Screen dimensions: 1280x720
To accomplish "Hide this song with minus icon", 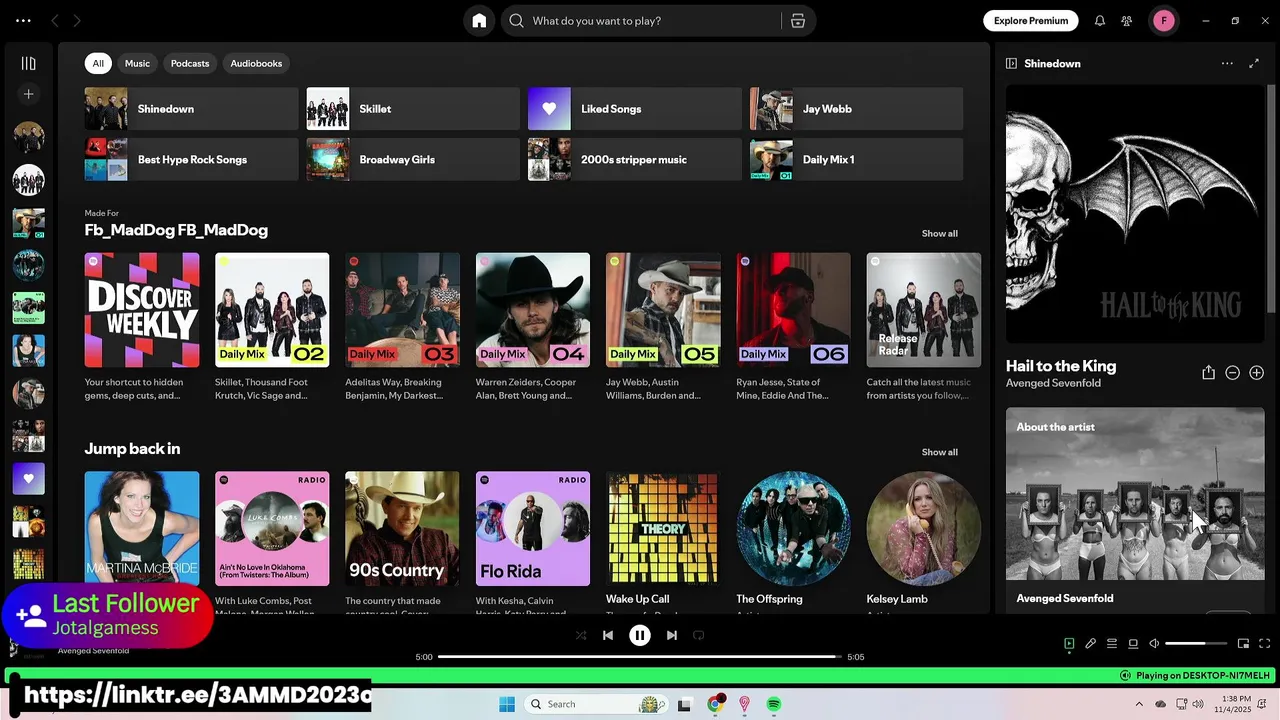I will coord(1232,372).
